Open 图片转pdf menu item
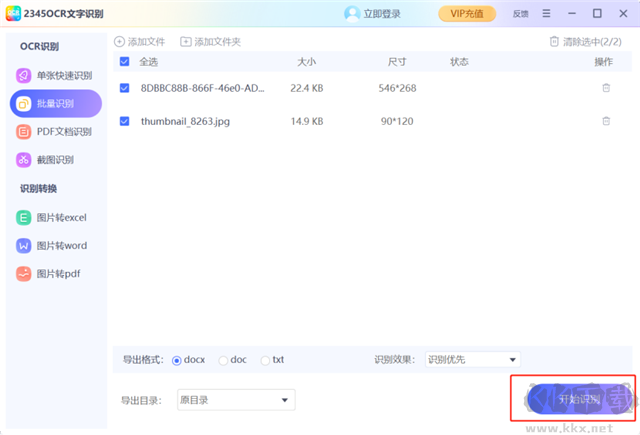This screenshot has width=640, height=435. 56,274
